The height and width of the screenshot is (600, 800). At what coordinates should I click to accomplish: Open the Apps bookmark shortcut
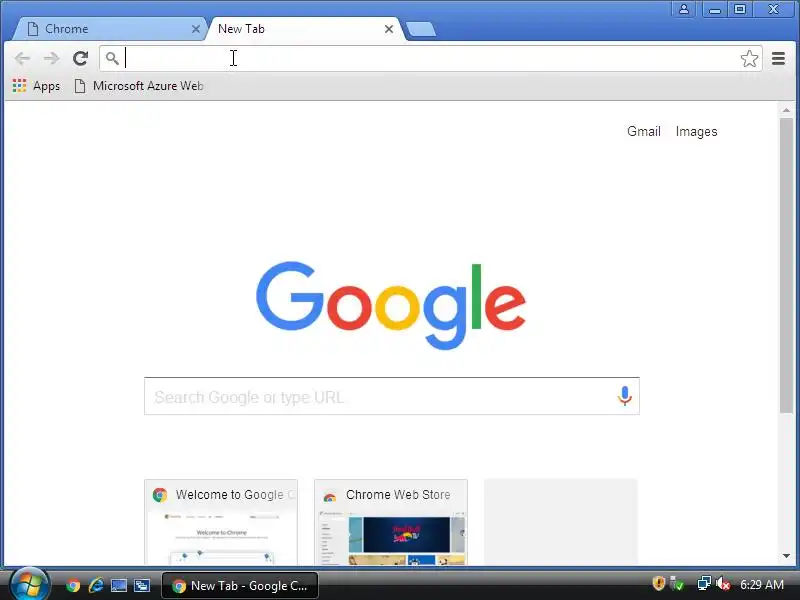pyautogui.click(x=36, y=86)
